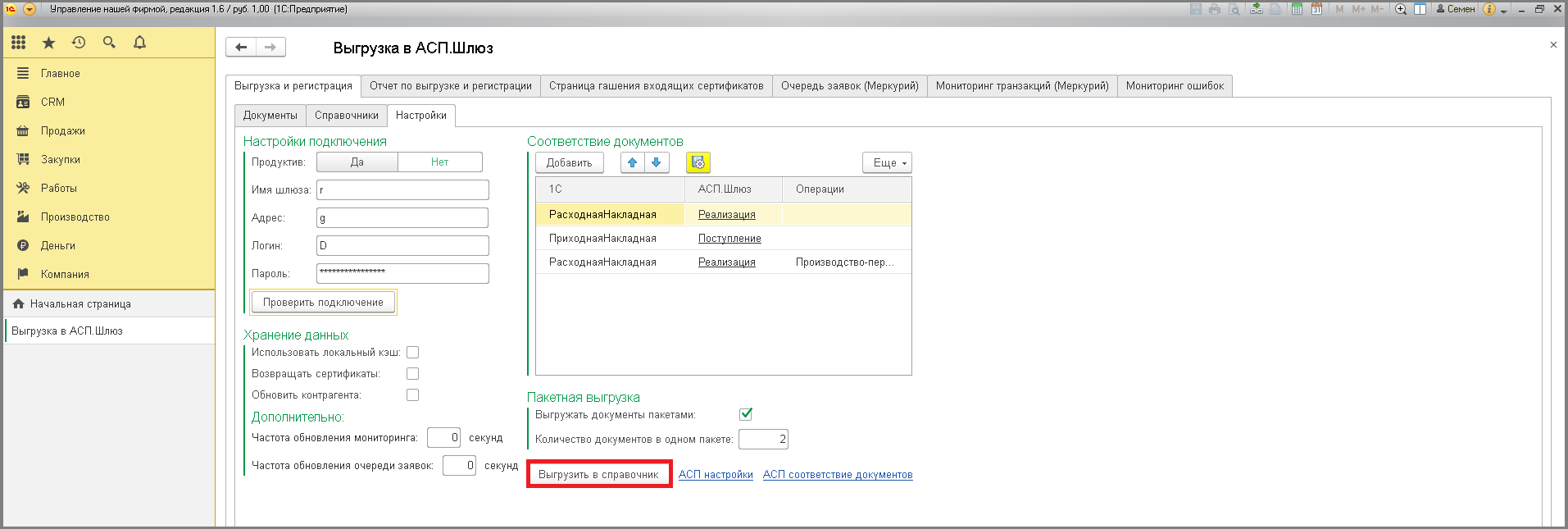Switch to Отчет по выгрузке и регистрации tab
This screenshot has height=529, width=1568.
451,86
